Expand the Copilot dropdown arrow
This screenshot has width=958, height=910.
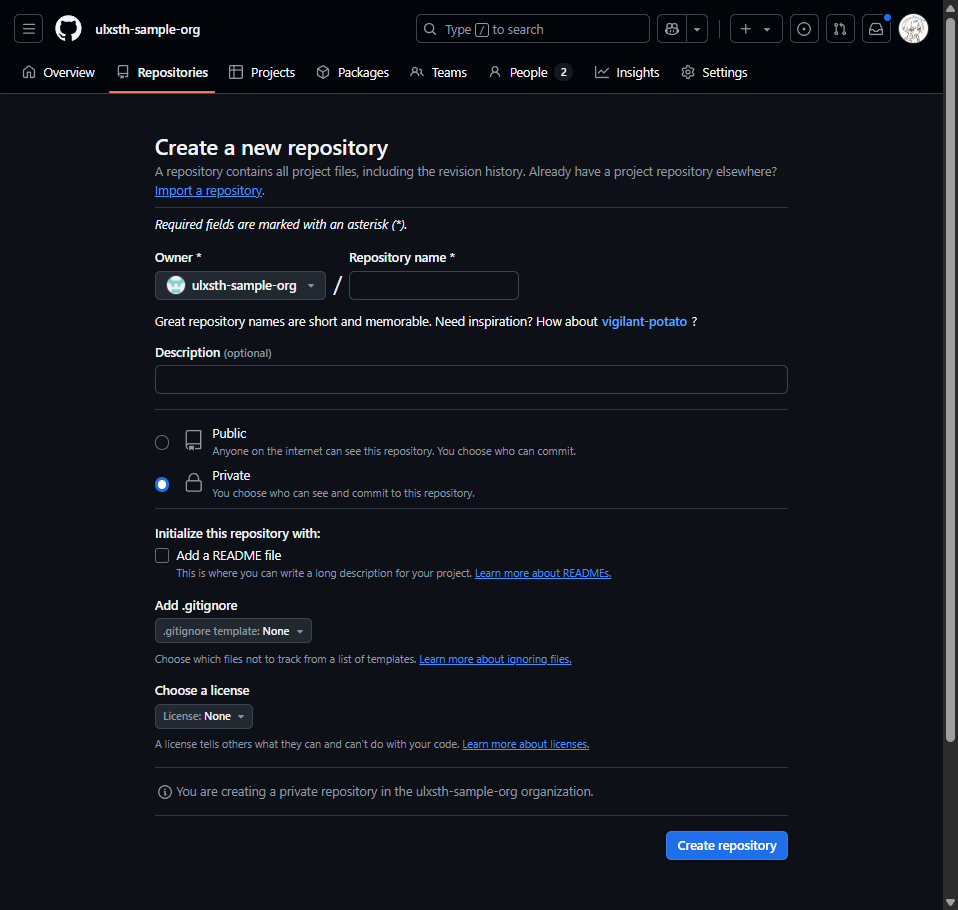click(697, 29)
